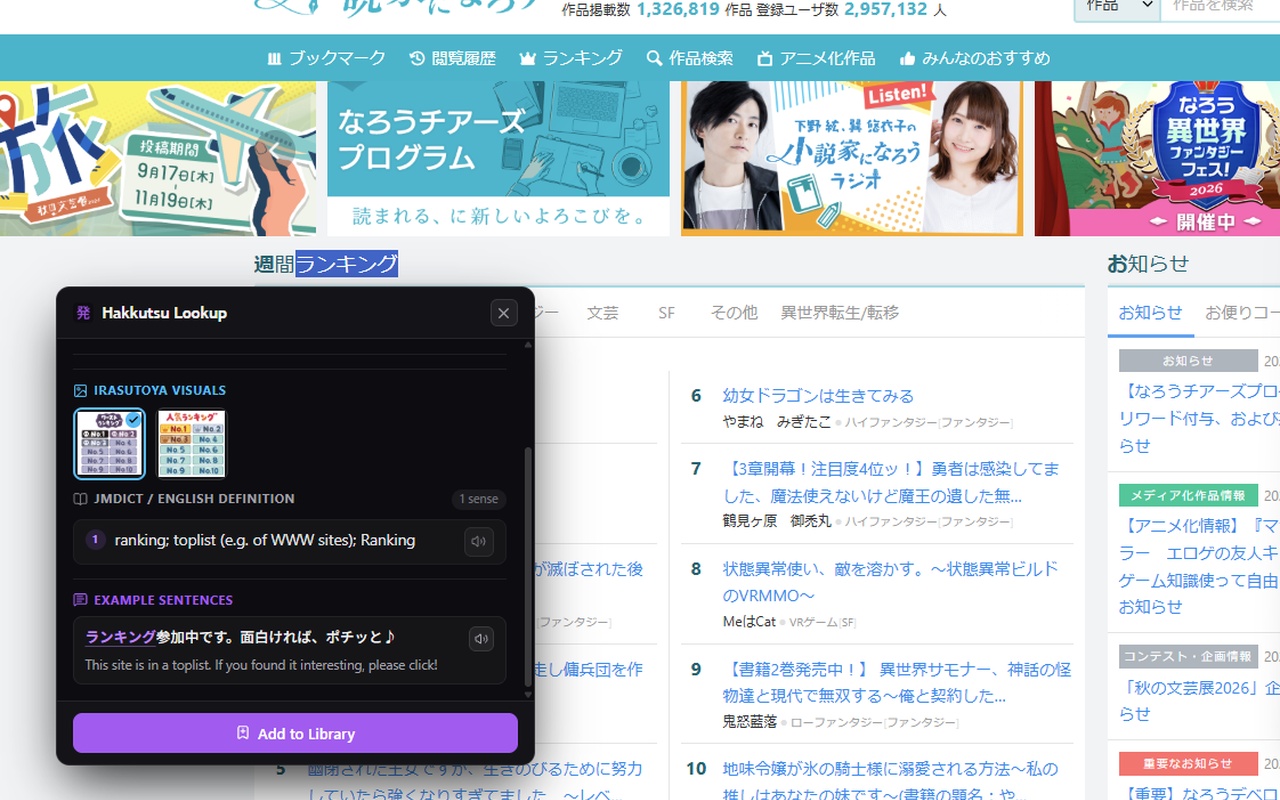Select the お便りコーナー tab in the news panel
This screenshot has height=800, width=1280.
(1241, 313)
